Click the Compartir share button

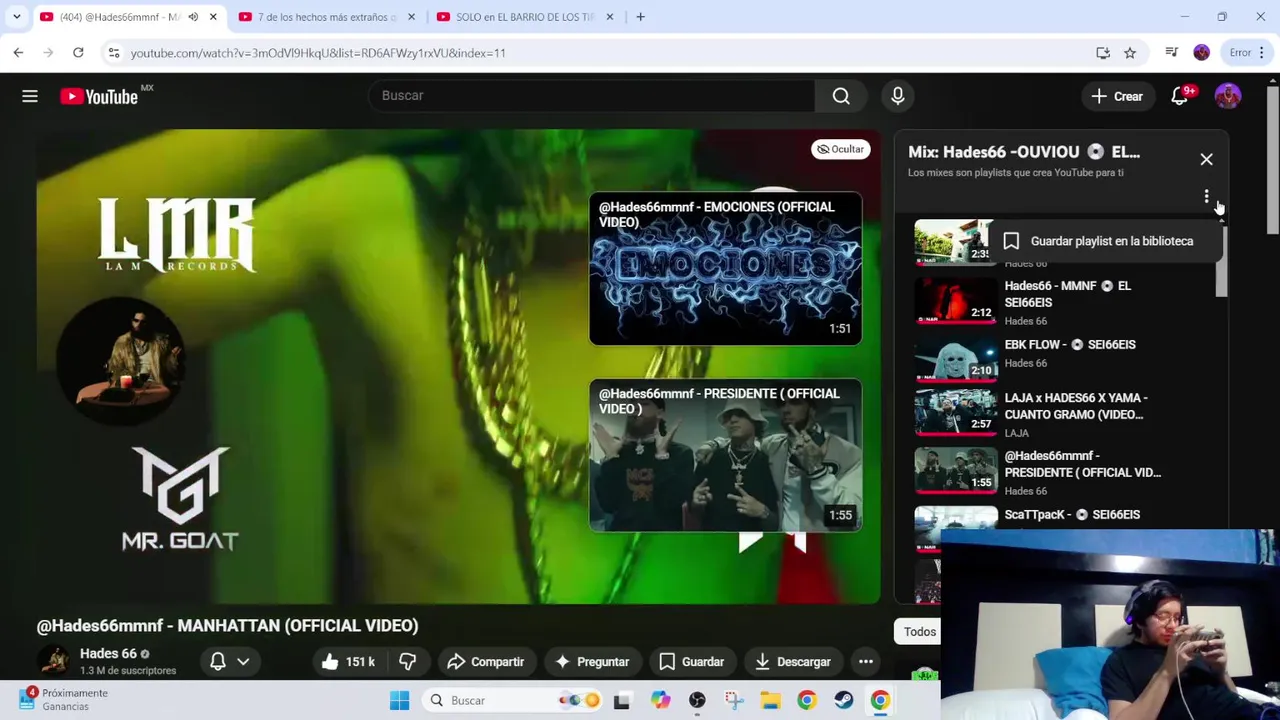click(x=486, y=662)
